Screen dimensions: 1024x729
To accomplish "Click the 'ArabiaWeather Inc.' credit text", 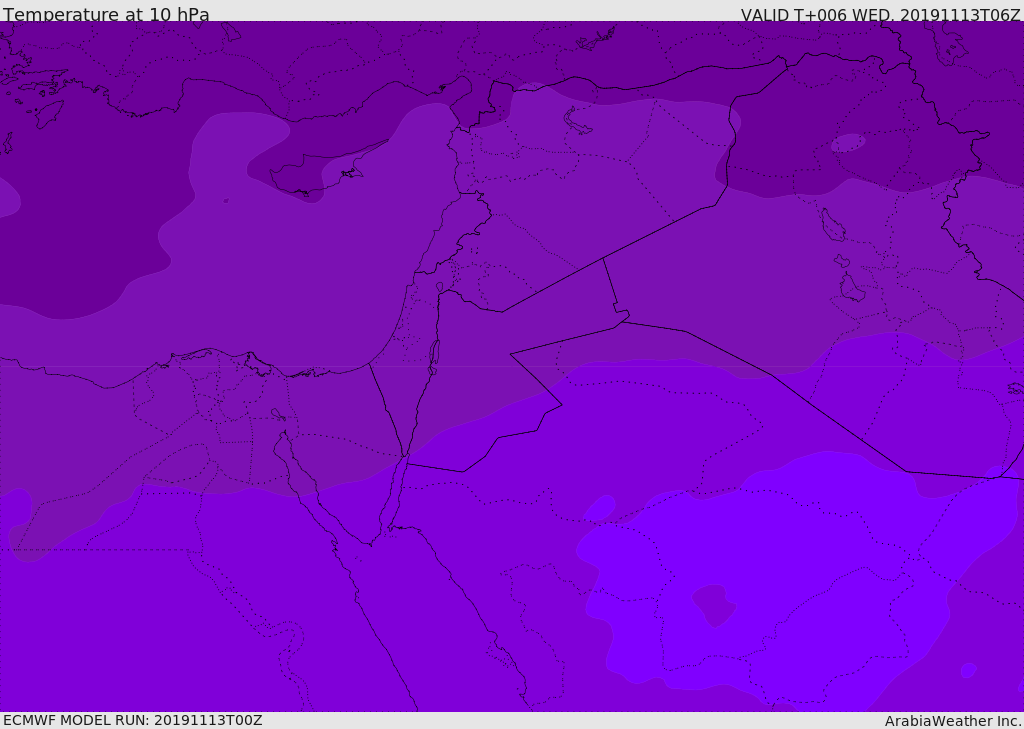I will [953, 721].
